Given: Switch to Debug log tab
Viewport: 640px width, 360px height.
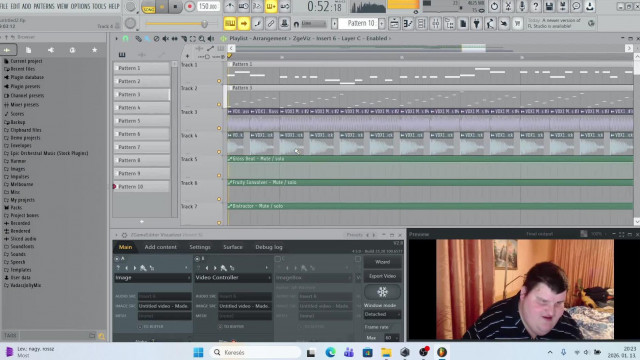Looking at the screenshot, I should 269,247.
